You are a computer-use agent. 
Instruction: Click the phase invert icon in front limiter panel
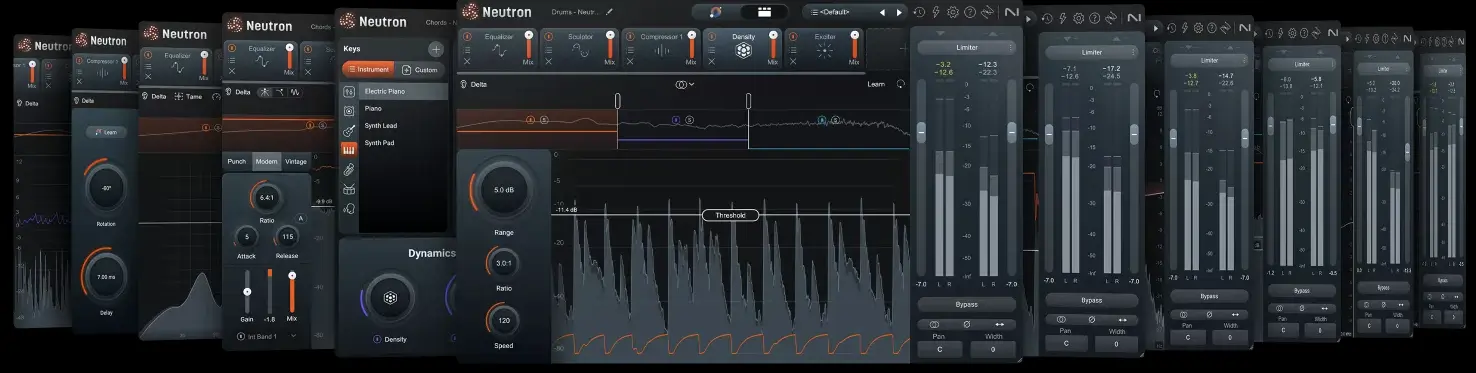[x=967, y=324]
